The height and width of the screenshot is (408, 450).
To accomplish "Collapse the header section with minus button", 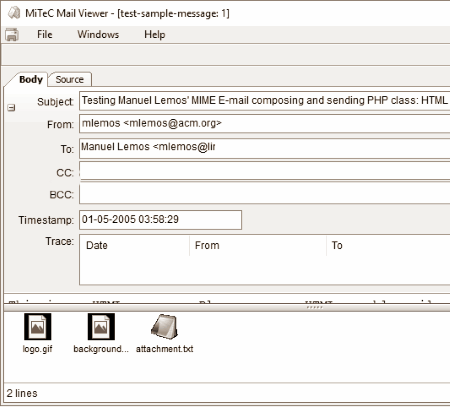I will (x=11, y=108).
